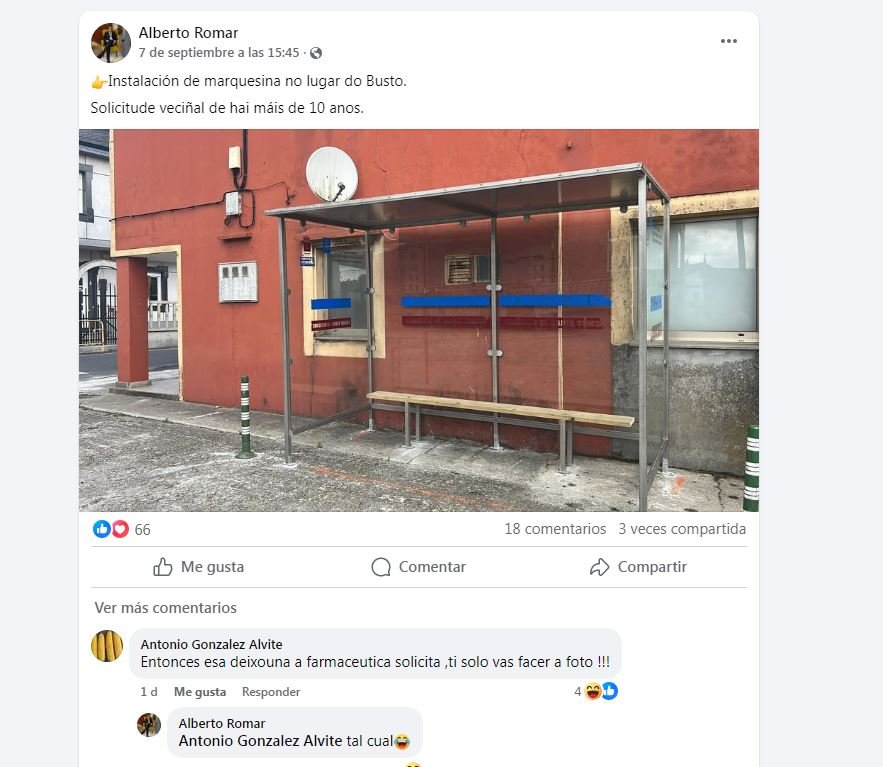Open the 18 comentarios list
Viewport: 883px width, 767px height.
[555, 529]
